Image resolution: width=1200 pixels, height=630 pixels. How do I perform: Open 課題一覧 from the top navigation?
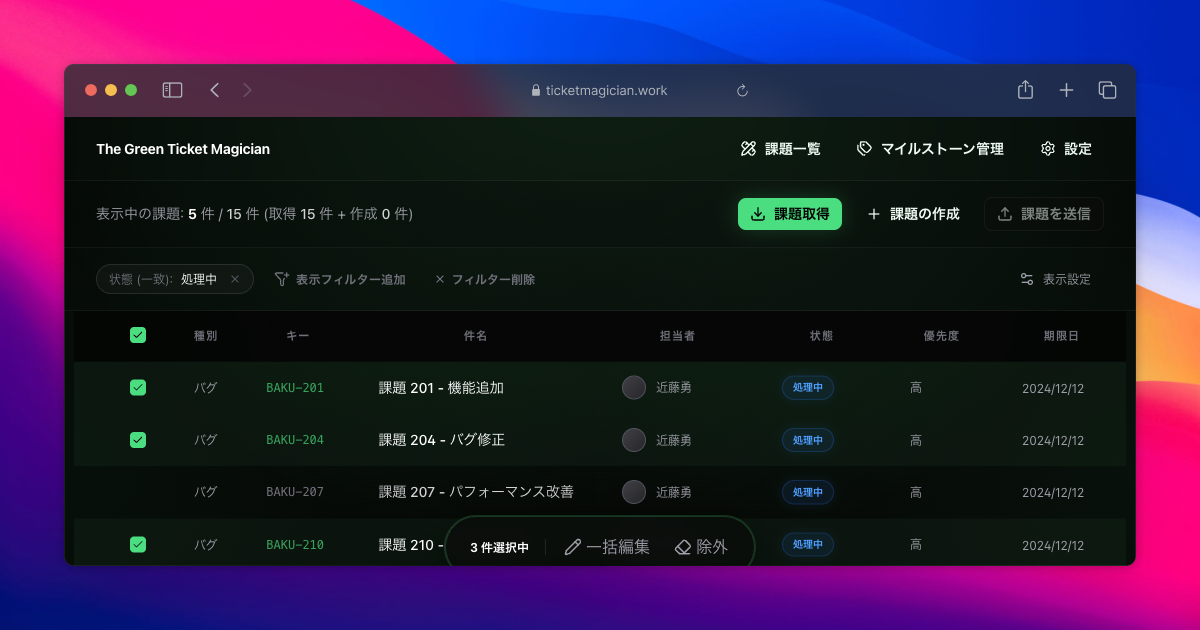click(x=793, y=148)
